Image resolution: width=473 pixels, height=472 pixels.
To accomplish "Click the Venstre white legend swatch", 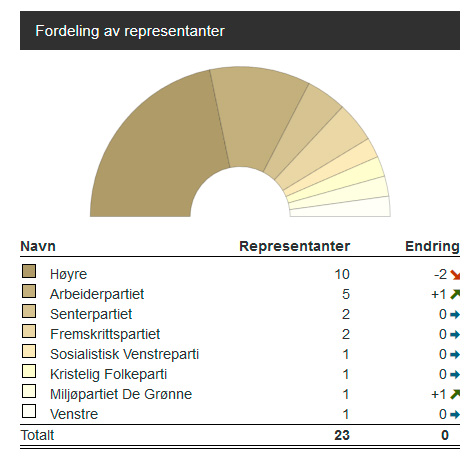I will point(29,411).
